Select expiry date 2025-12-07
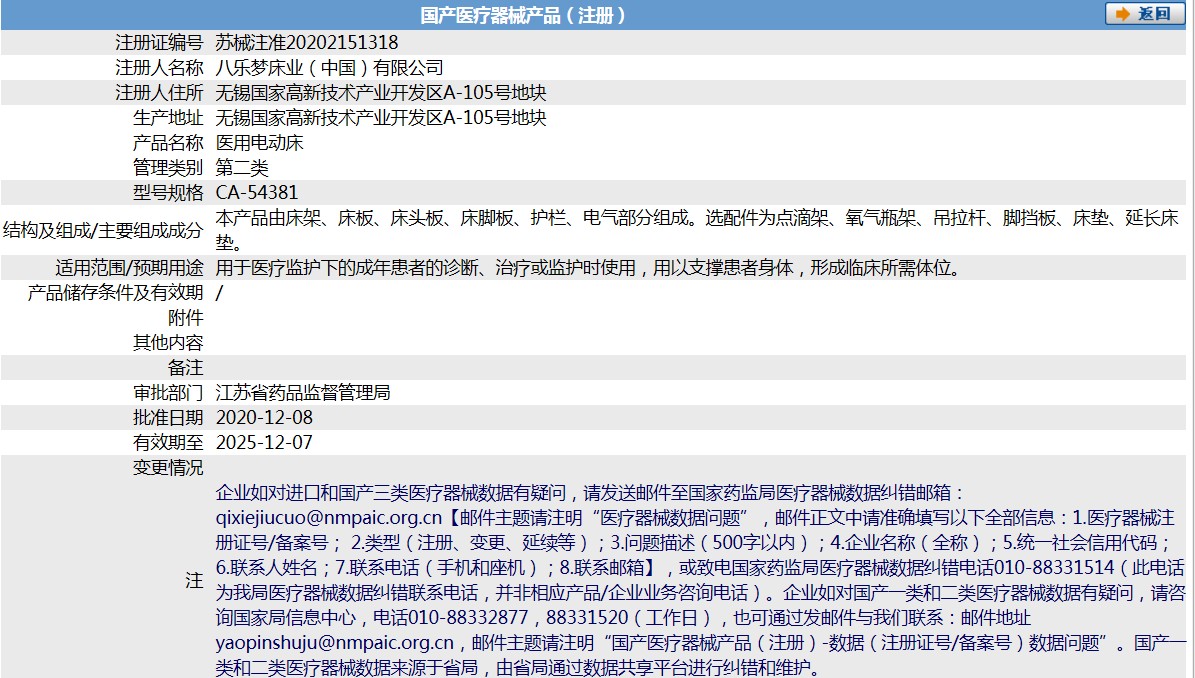 coord(264,443)
